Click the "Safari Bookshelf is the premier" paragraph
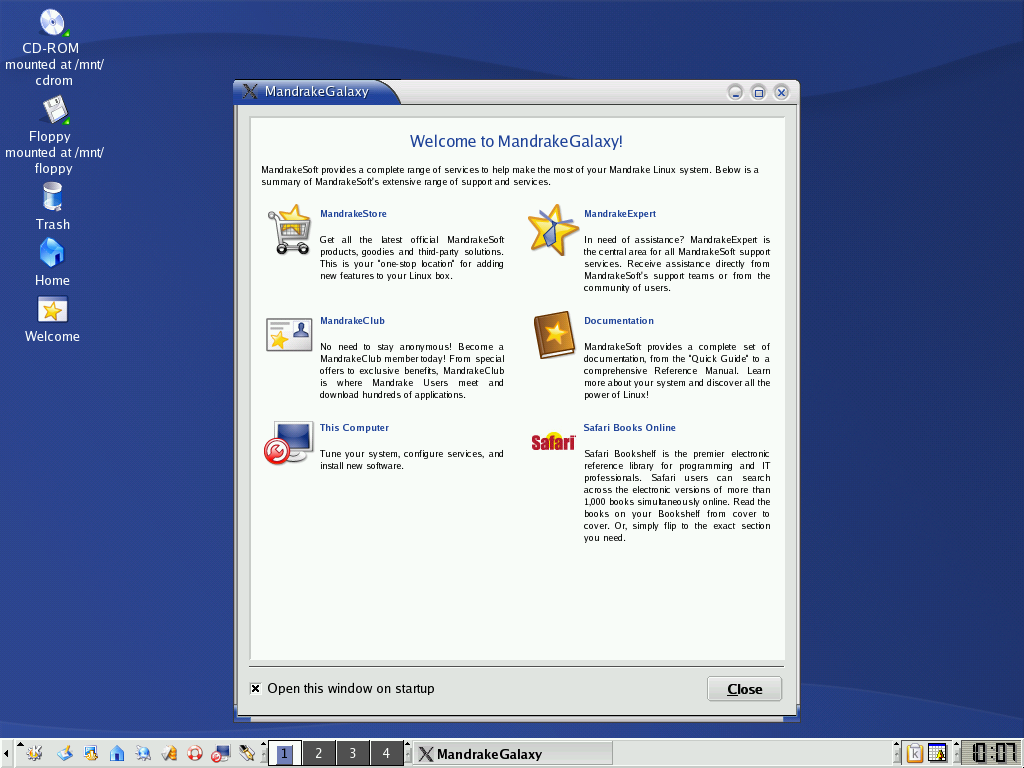This screenshot has width=1024, height=768. [x=677, y=496]
